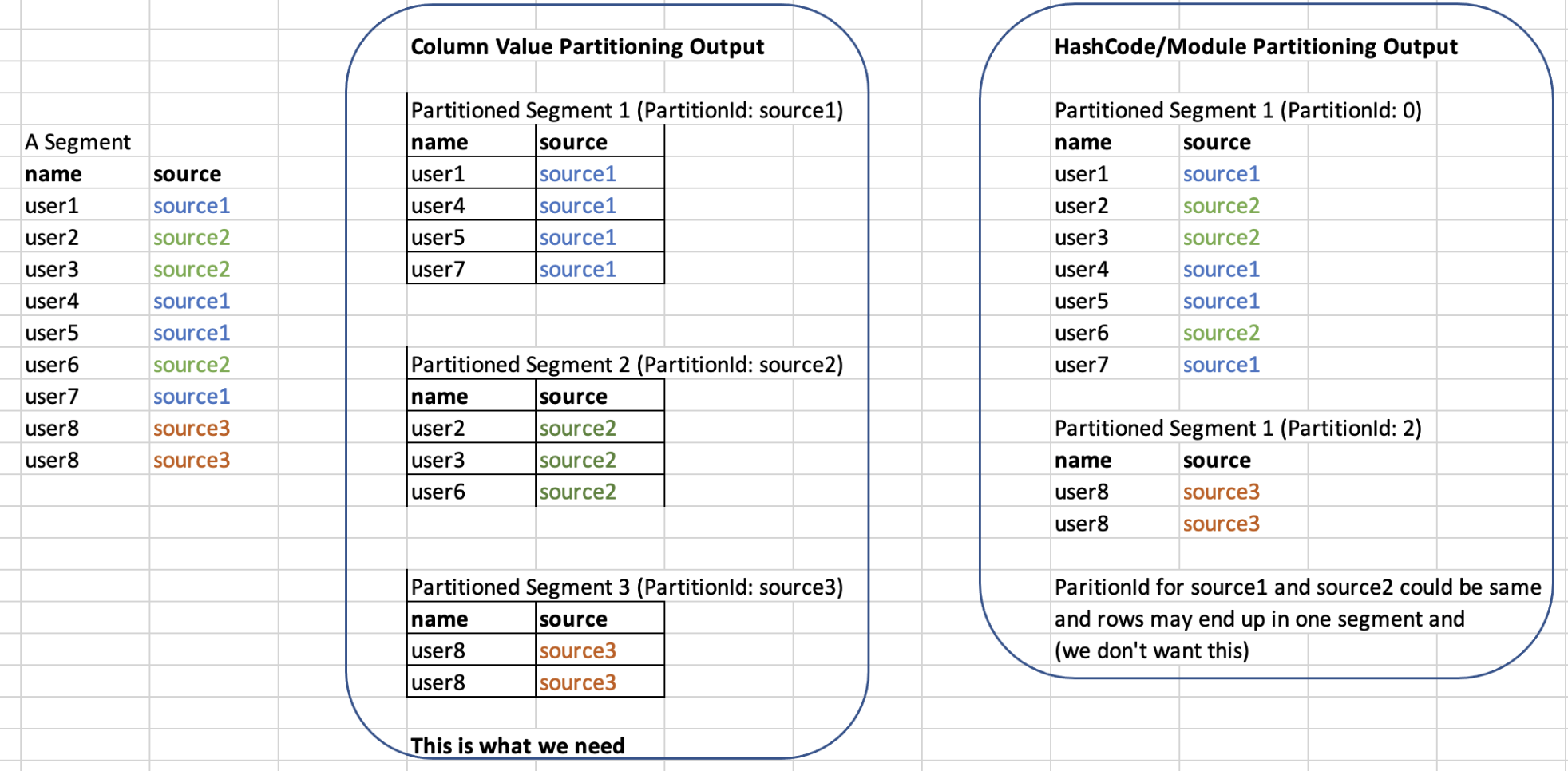Select the 'A Segment' label cell

[x=77, y=142]
